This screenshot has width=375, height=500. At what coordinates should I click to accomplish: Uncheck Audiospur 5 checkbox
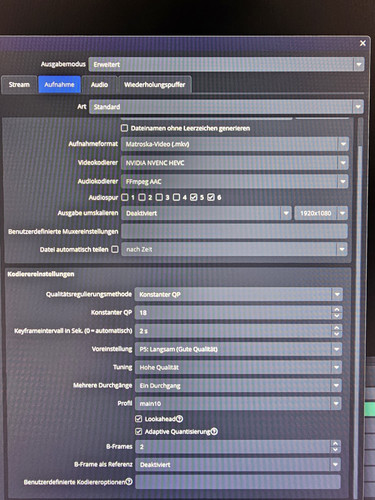tap(194, 197)
